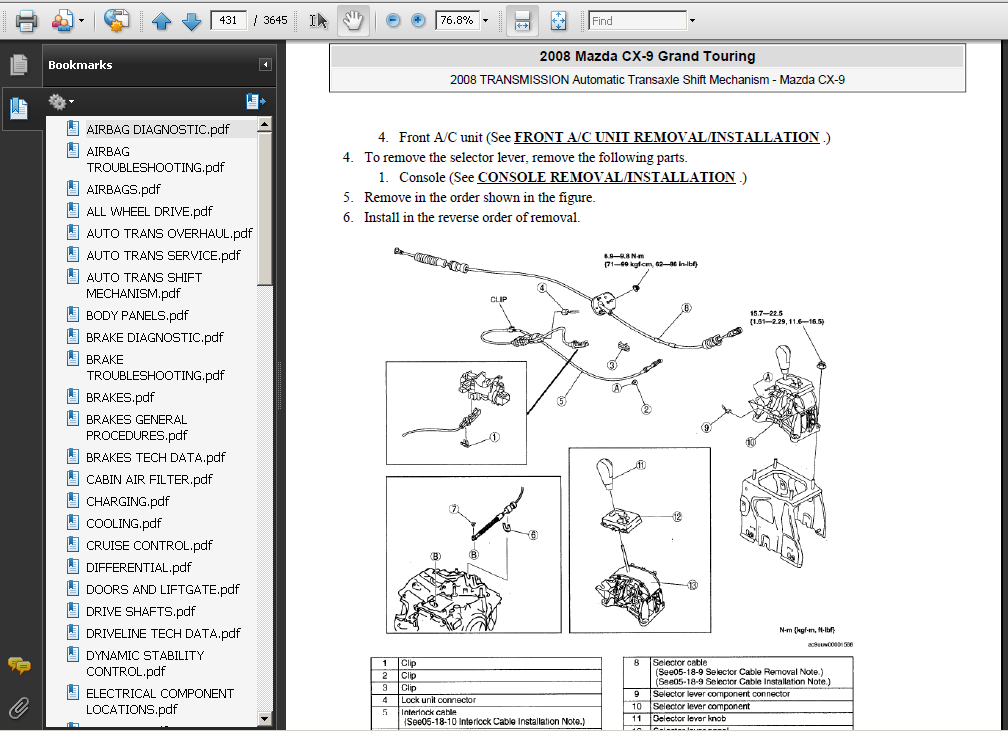The height and width of the screenshot is (732, 1008).
Task: Follow CONSOLE REMOVAL/INSTALLATION link
Action: (x=606, y=177)
